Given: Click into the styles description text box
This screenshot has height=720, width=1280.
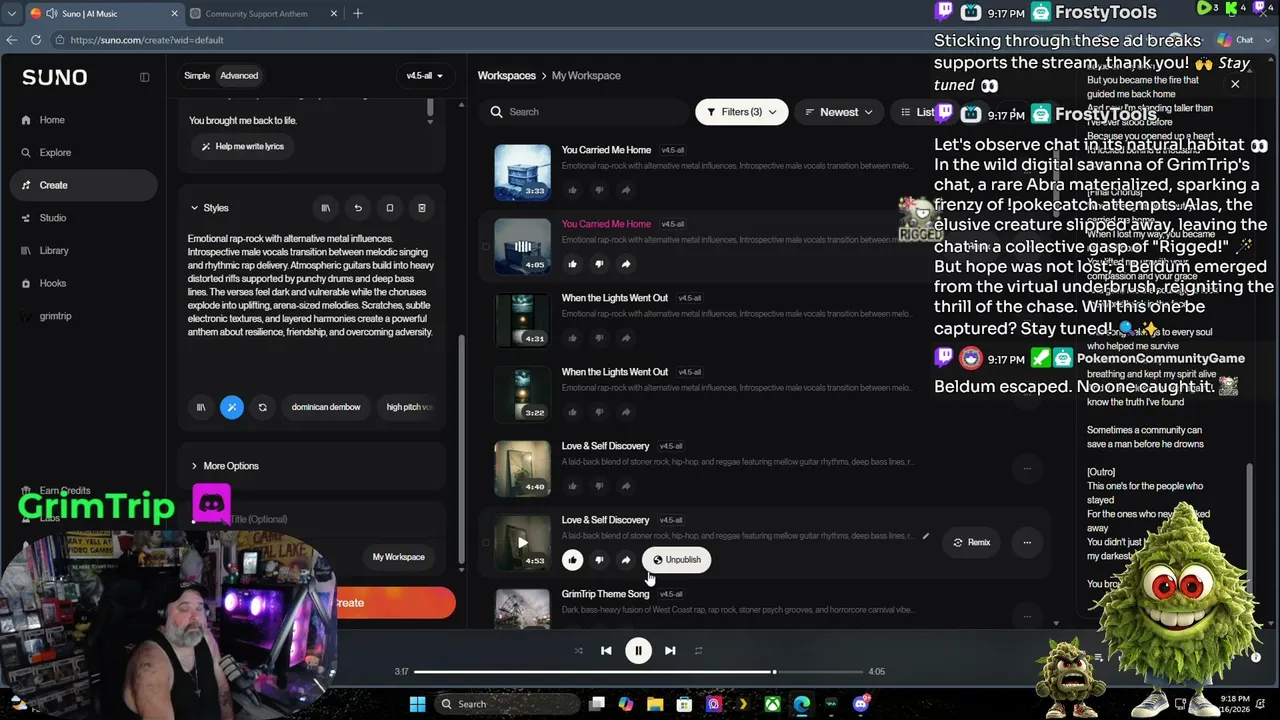Looking at the screenshot, I should (311, 286).
